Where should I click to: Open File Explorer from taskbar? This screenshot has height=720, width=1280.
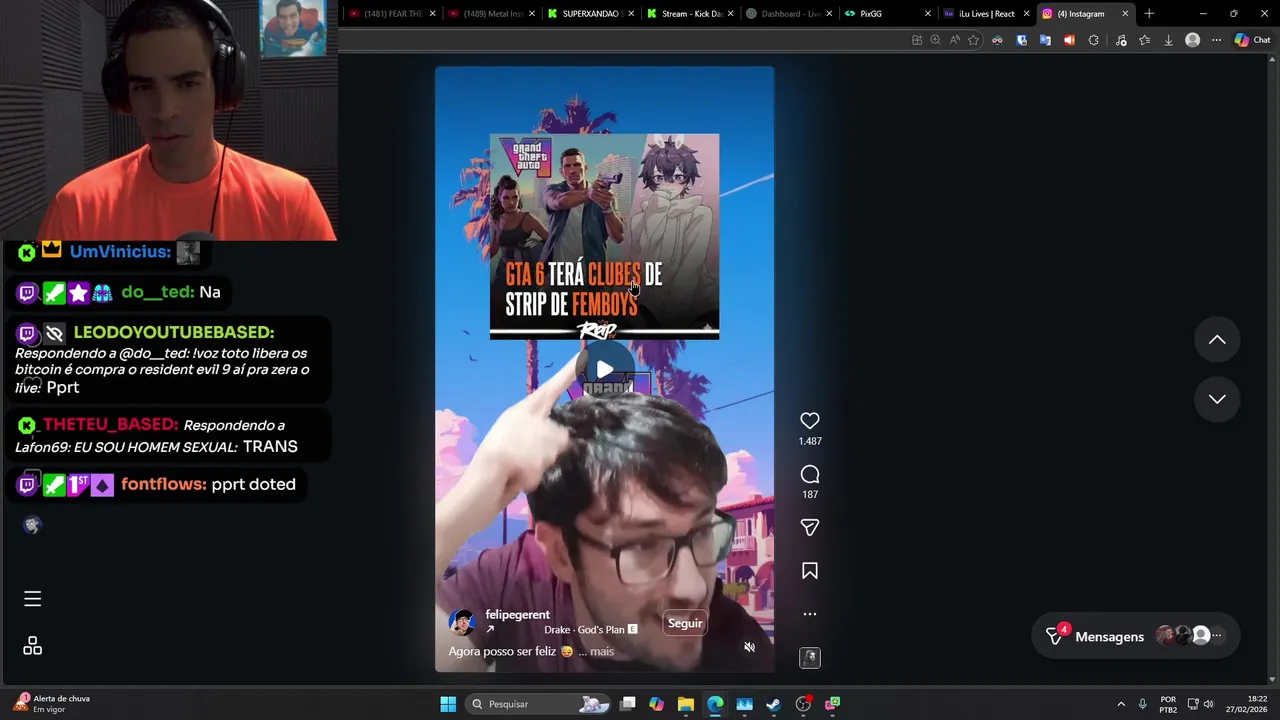pos(685,704)
